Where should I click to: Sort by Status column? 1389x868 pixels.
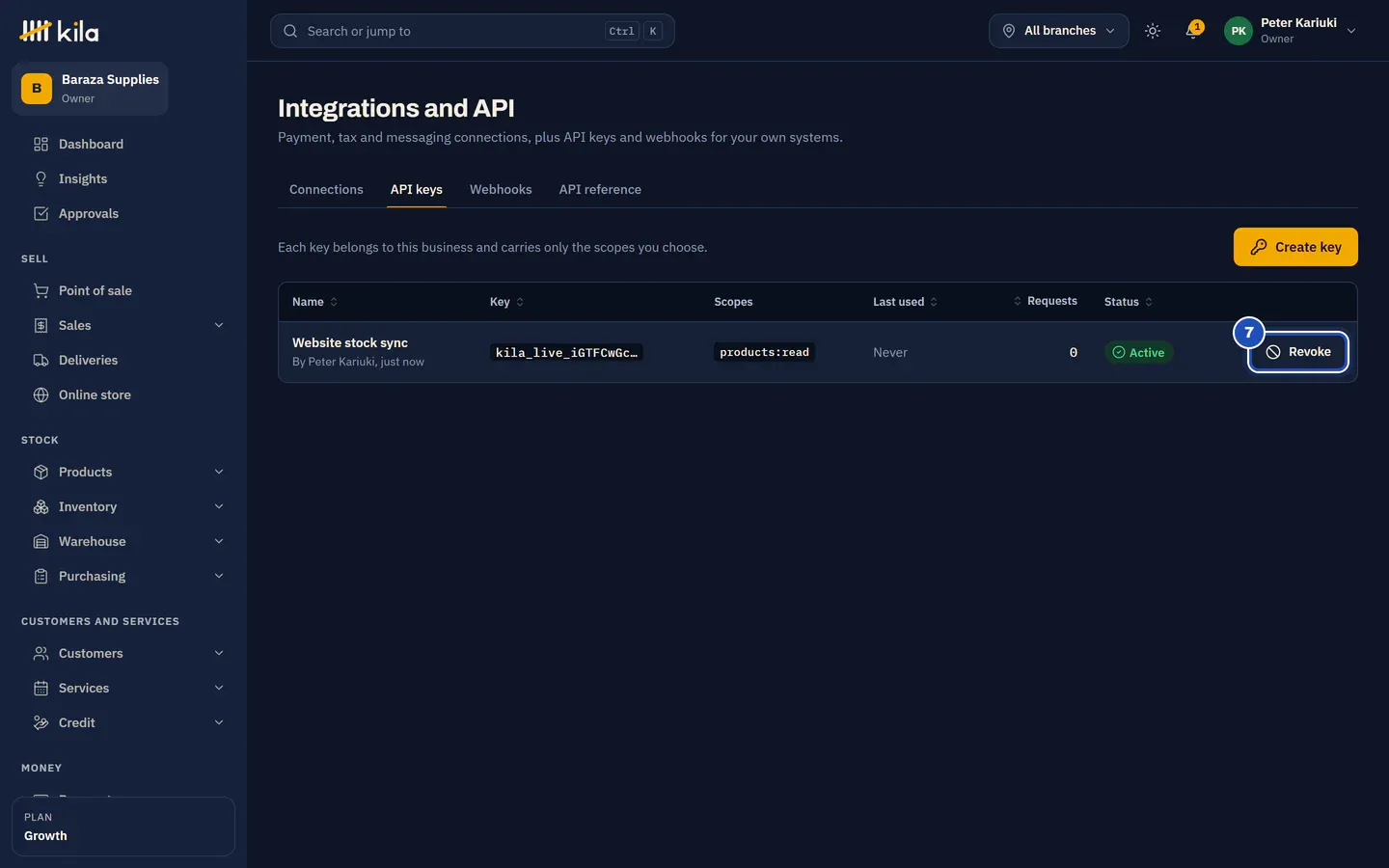(x=1129, y=302)
